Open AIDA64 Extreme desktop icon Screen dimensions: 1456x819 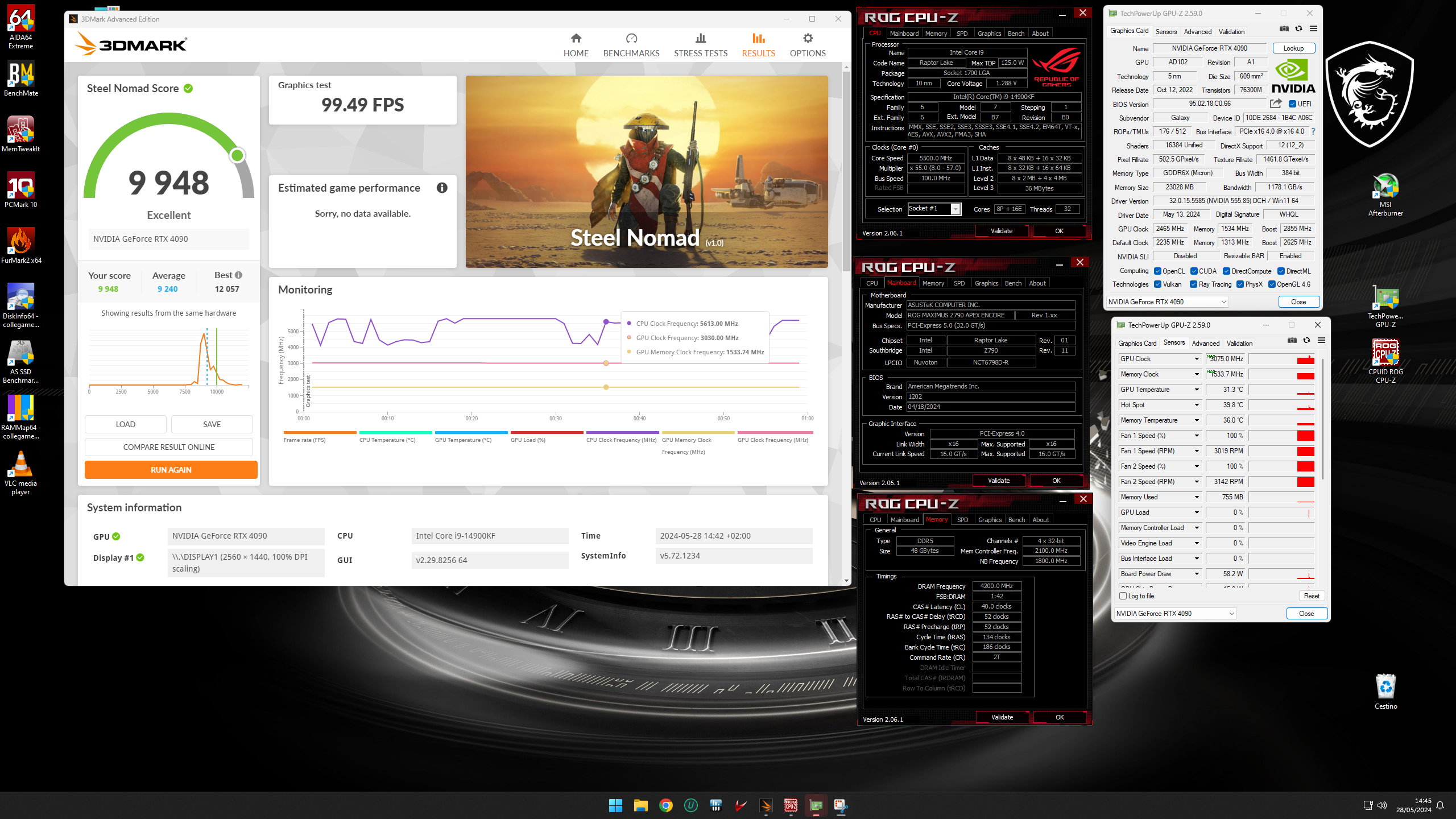[20, 26]
